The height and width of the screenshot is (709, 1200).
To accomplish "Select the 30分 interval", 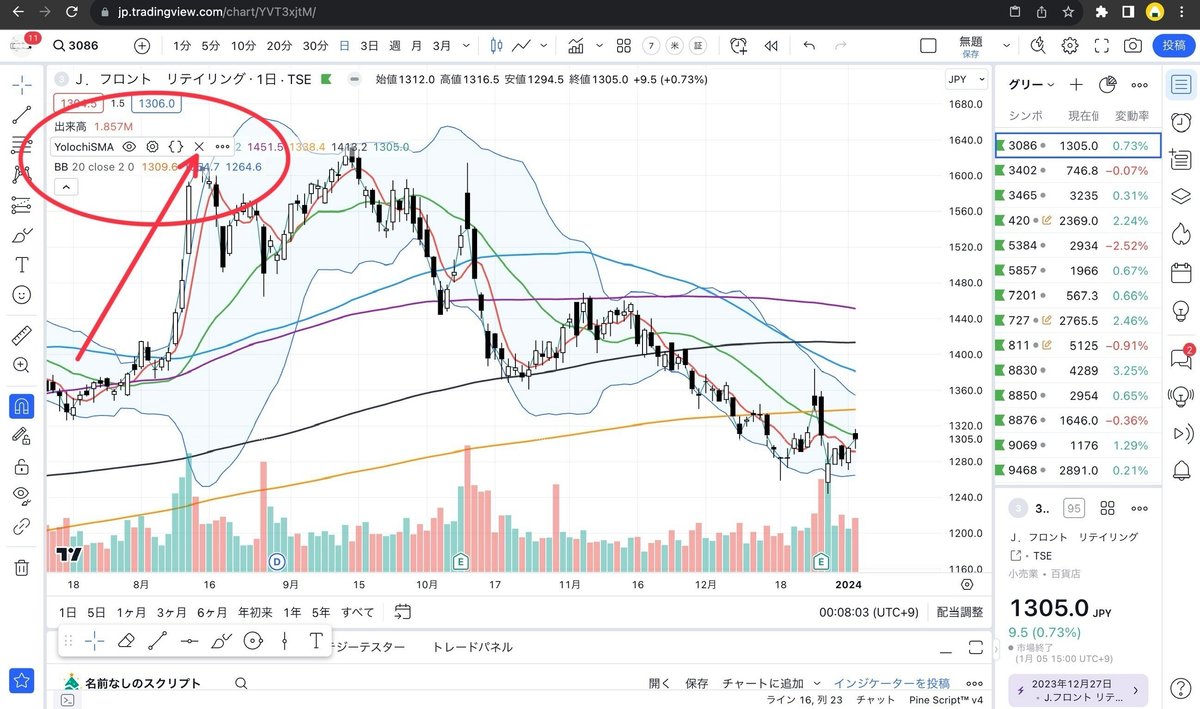I will pos(315,46).
